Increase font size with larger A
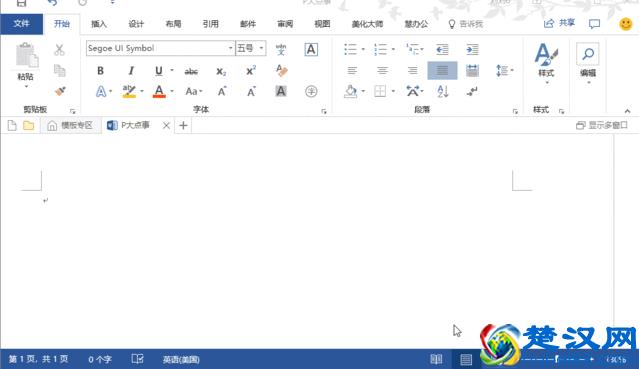The height and width of the screenshot is (369, 639). (222, 91)
